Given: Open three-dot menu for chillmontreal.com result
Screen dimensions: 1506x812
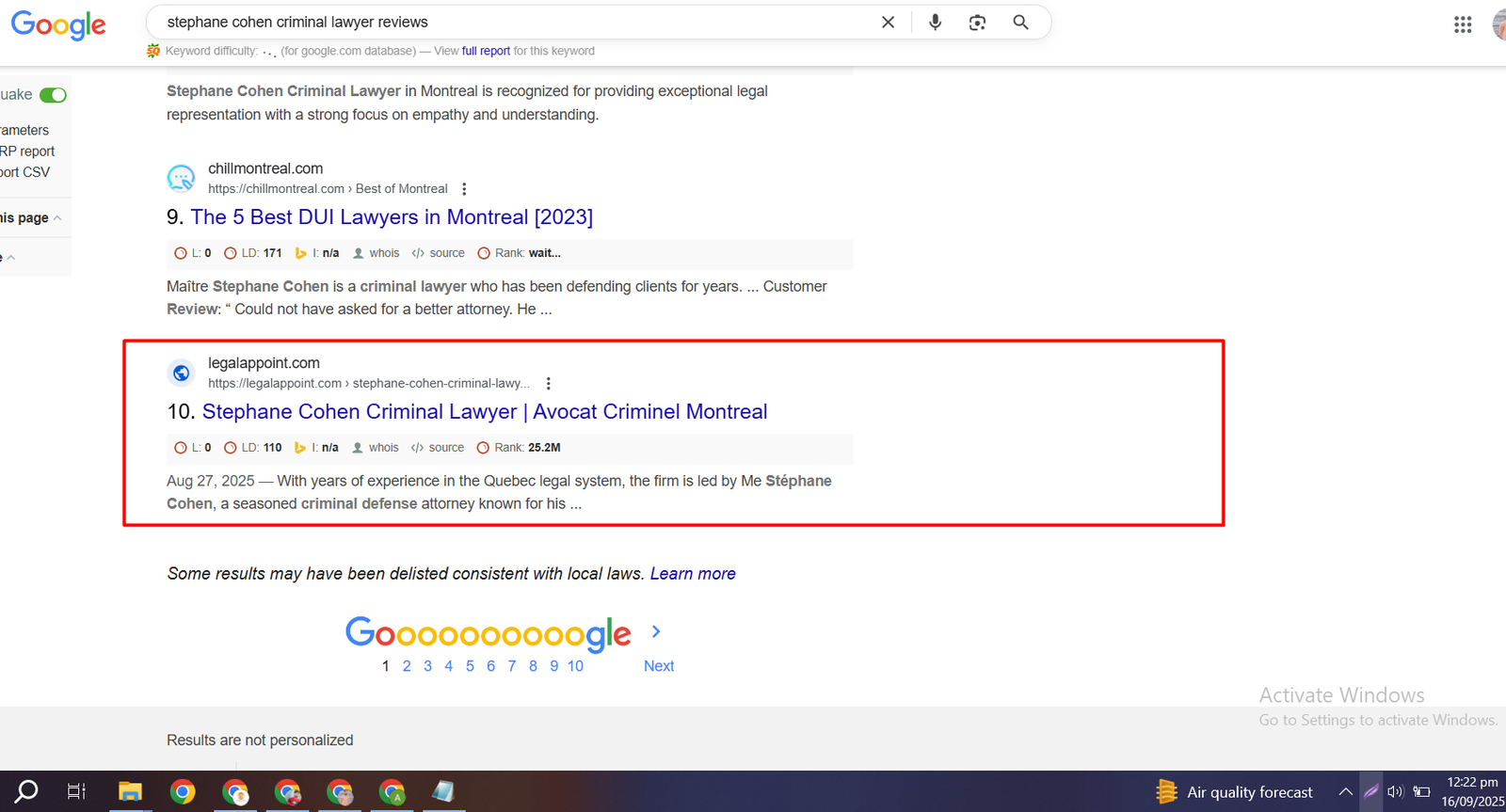Looking at the screenshot, I should click(x=464, y=189).
